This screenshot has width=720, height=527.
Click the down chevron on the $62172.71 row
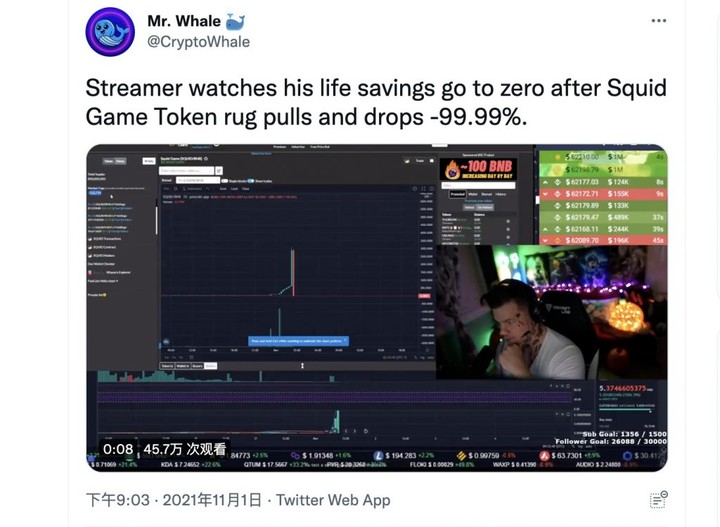(545, 194)
